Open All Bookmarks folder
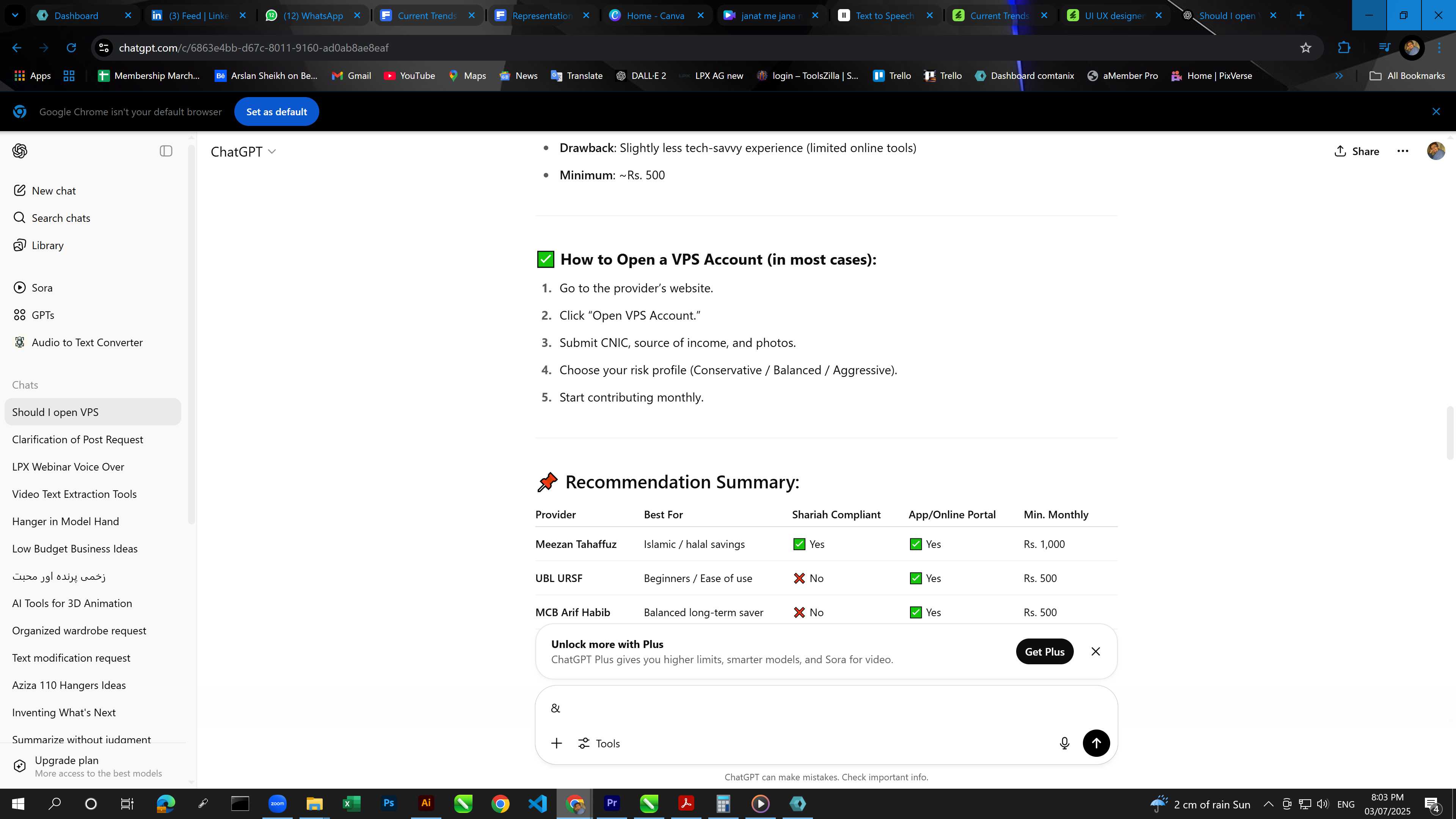The height and width of the screenshot is (819, 1456). pyautogui.click(x=1407, y=76)
